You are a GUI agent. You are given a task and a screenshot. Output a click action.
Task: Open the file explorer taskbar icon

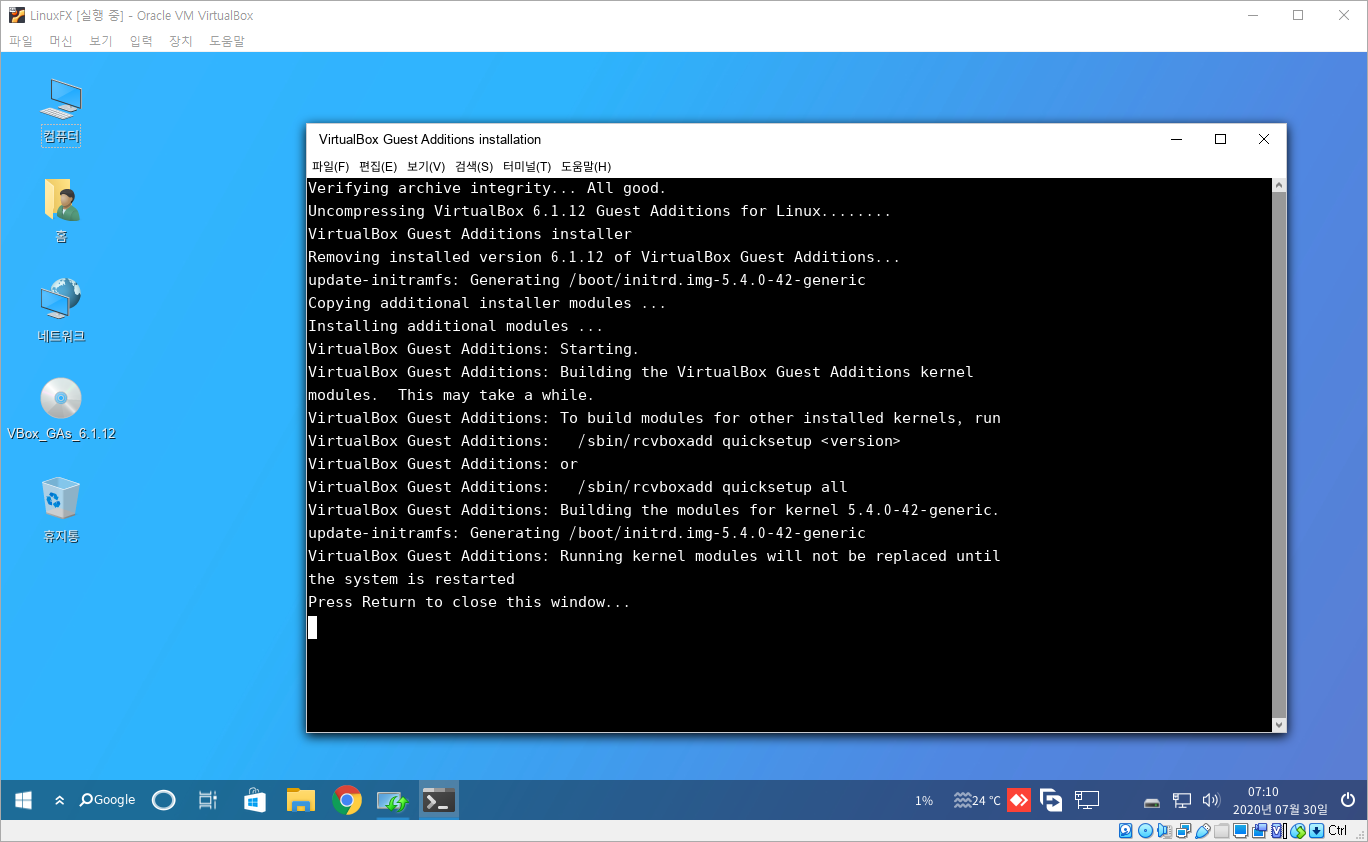click(301, 800)
